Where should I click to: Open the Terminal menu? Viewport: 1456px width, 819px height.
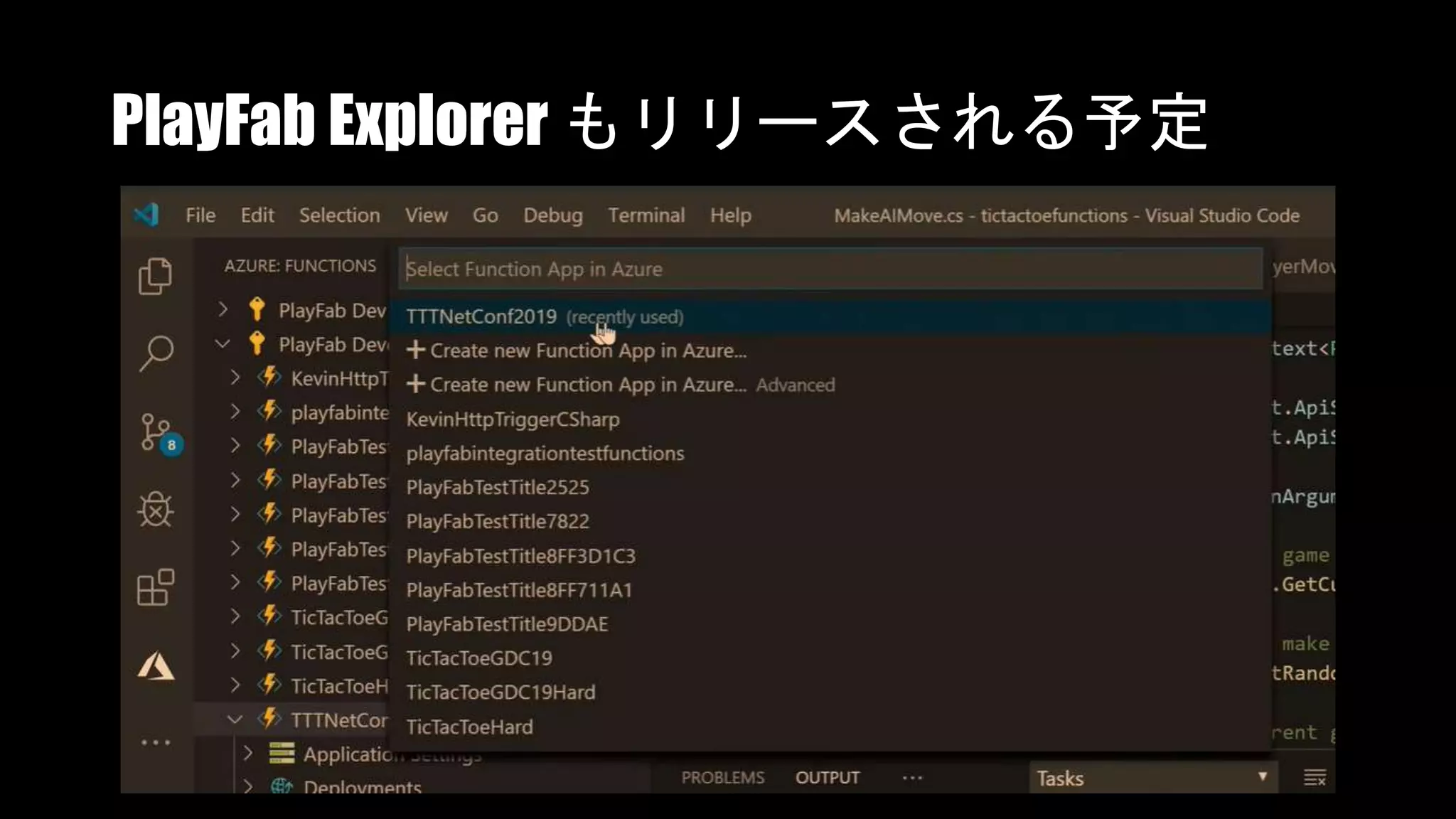click(x=646, y=215)
